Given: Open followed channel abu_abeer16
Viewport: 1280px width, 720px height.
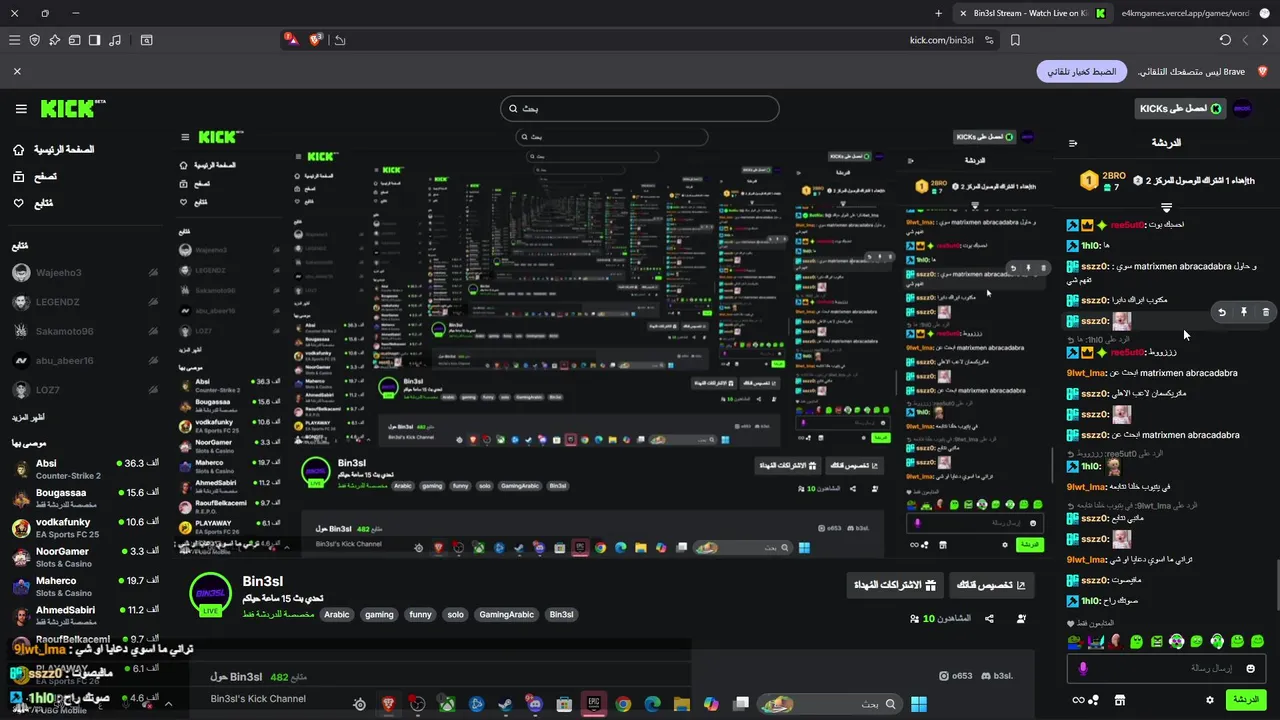Looking at the screenshot, I should [85, 361].
